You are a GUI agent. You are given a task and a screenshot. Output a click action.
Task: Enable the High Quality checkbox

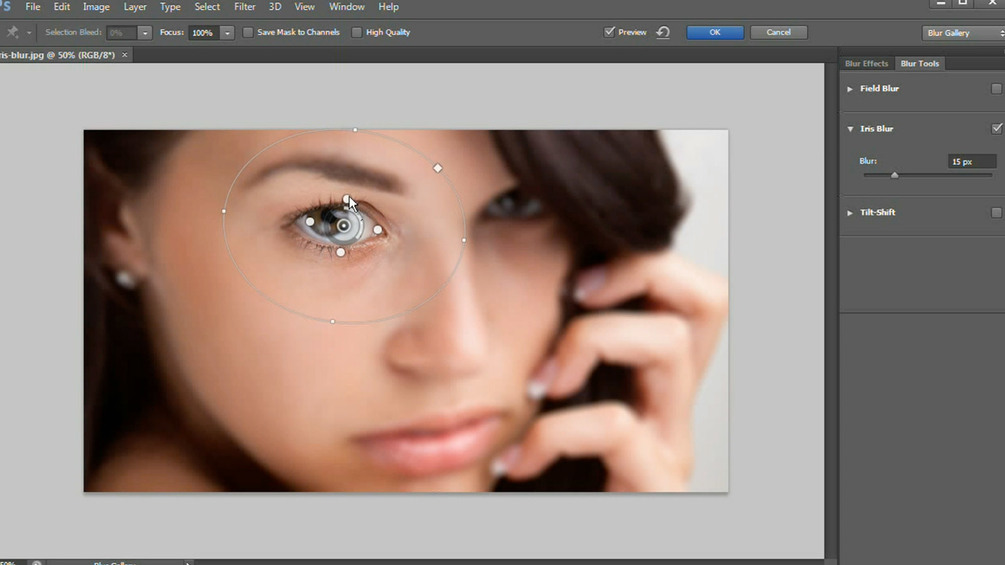point(356,32)
